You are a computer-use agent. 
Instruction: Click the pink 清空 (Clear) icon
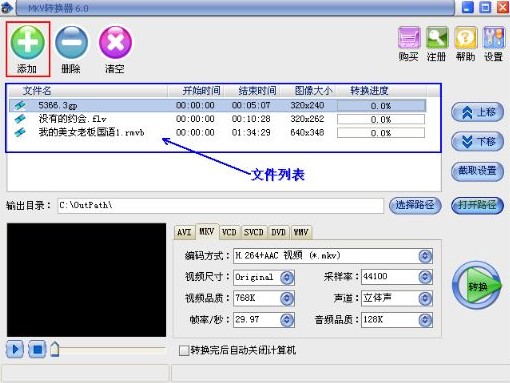(x=115, y=43)
